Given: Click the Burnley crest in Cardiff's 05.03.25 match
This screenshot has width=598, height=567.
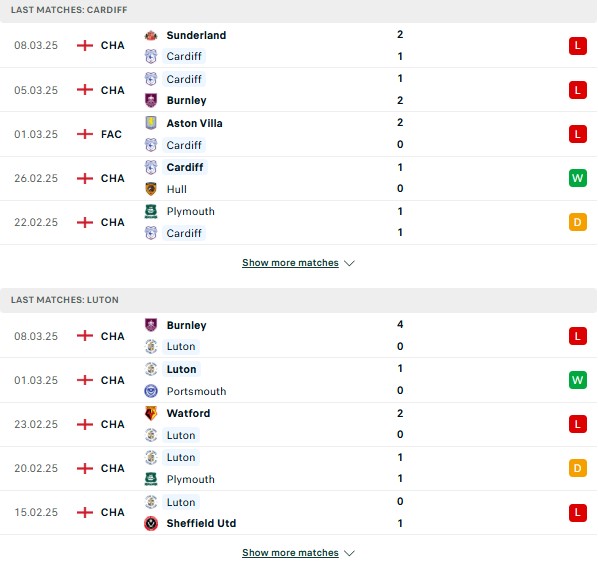Looking at the screenshot, I should tap(151, 100).
